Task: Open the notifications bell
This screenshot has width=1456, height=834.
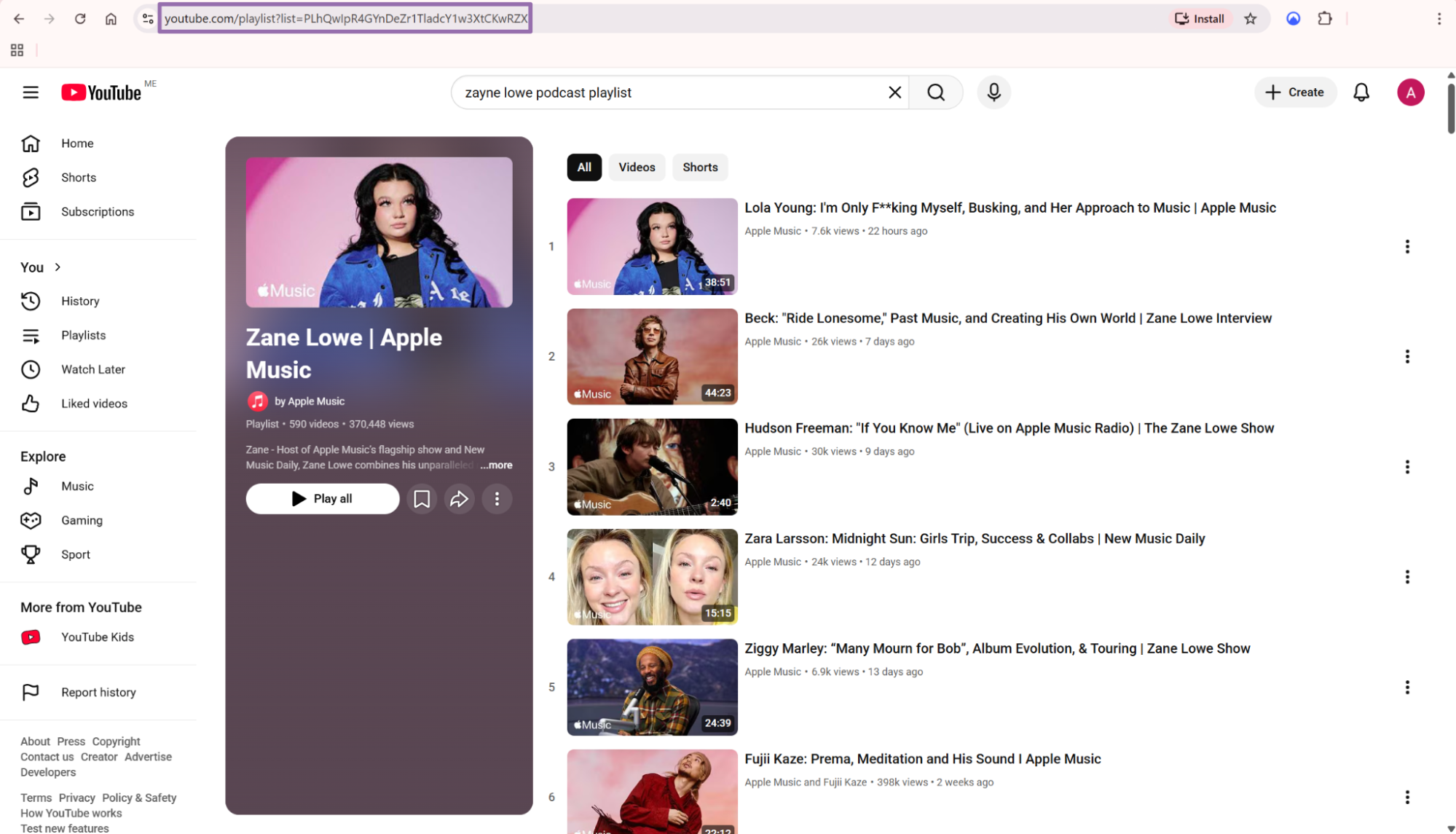Action: (x=1361, y=93)
